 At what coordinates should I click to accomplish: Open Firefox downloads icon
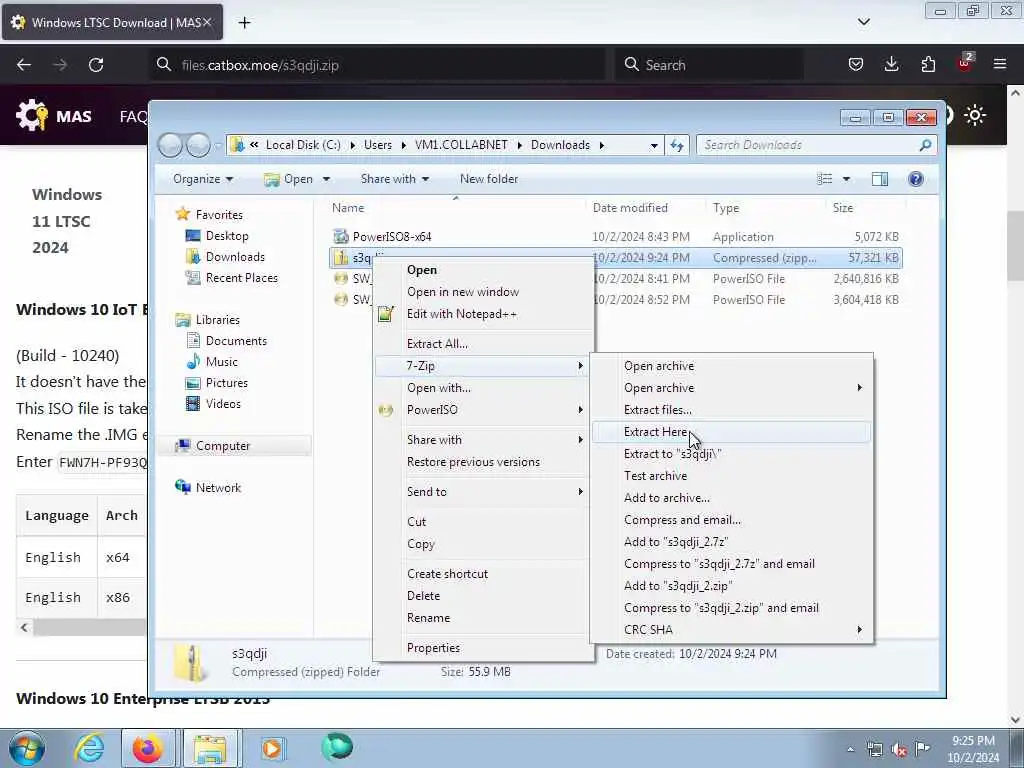point(891,64)
